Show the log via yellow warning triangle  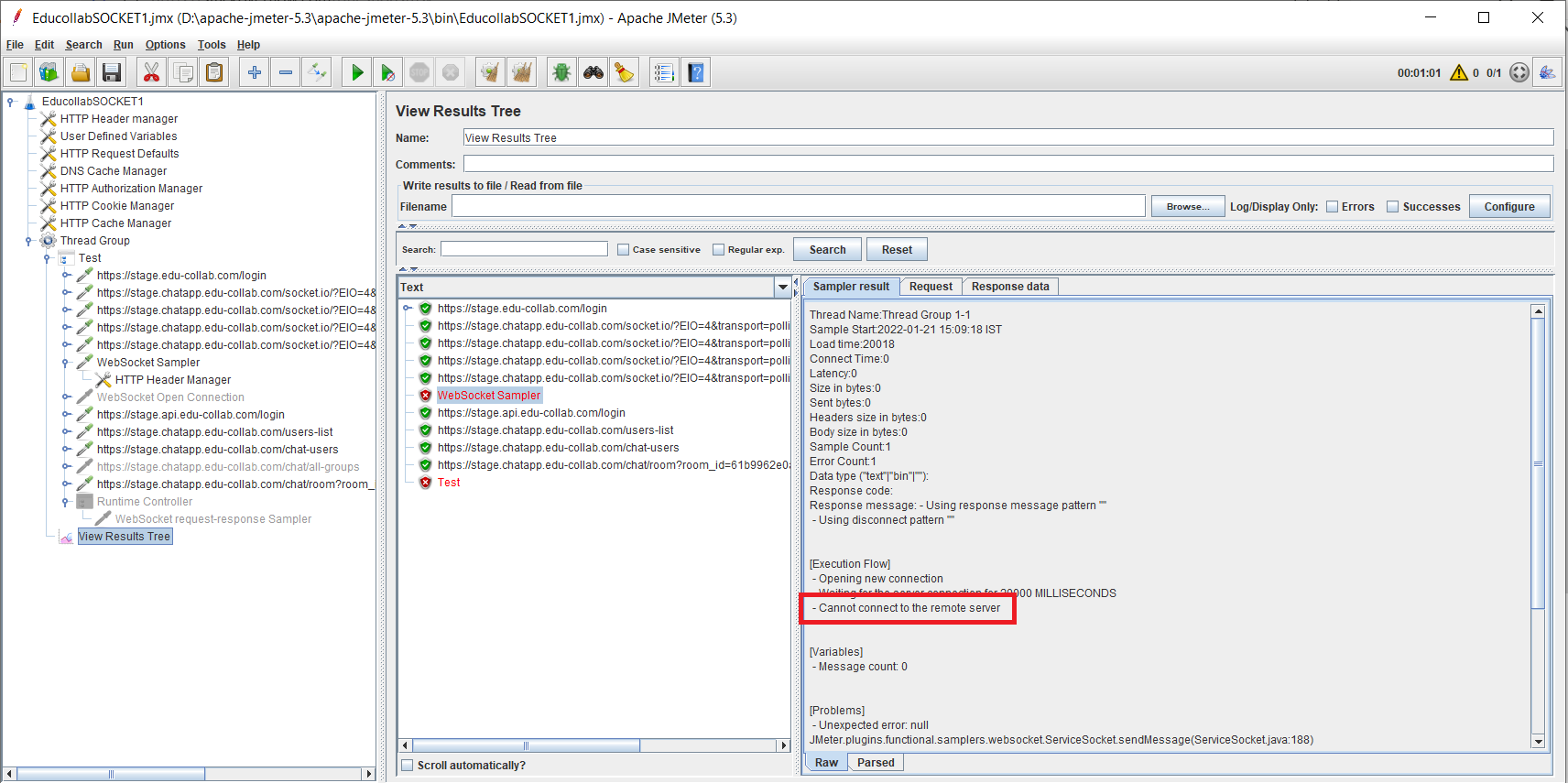[1459, 72]
